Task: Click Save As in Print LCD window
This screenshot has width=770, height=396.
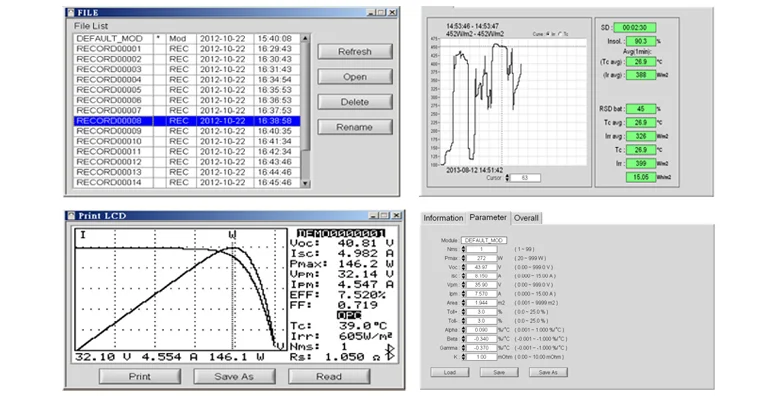Action: pyautogui.click(x=234, y=376)
